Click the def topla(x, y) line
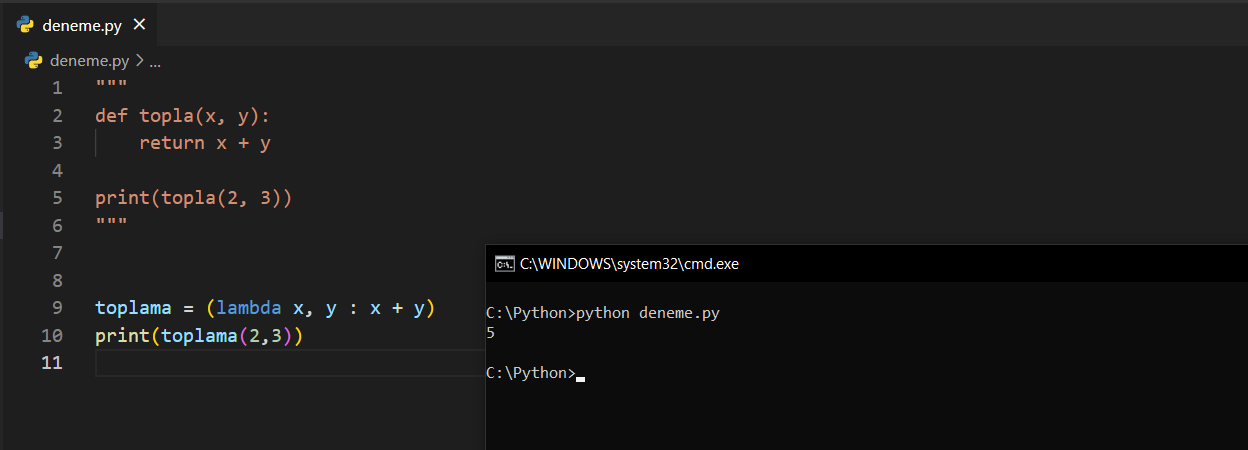Viewport: 1248px width, 450px height. pos(183,115)
